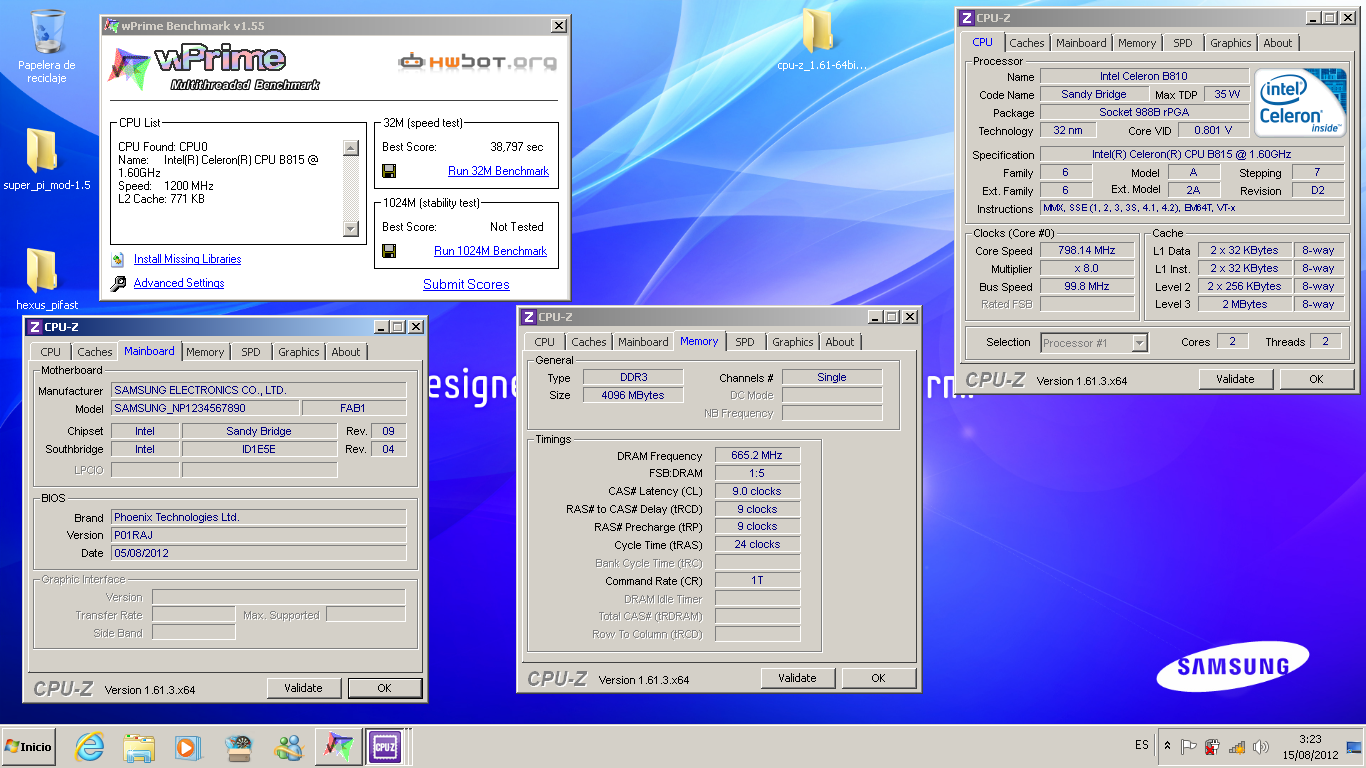Select Caches tab in Memory CPU-Z window
Screen dimensions: 1366x768
pyautogui.click(x=588, y=342)
